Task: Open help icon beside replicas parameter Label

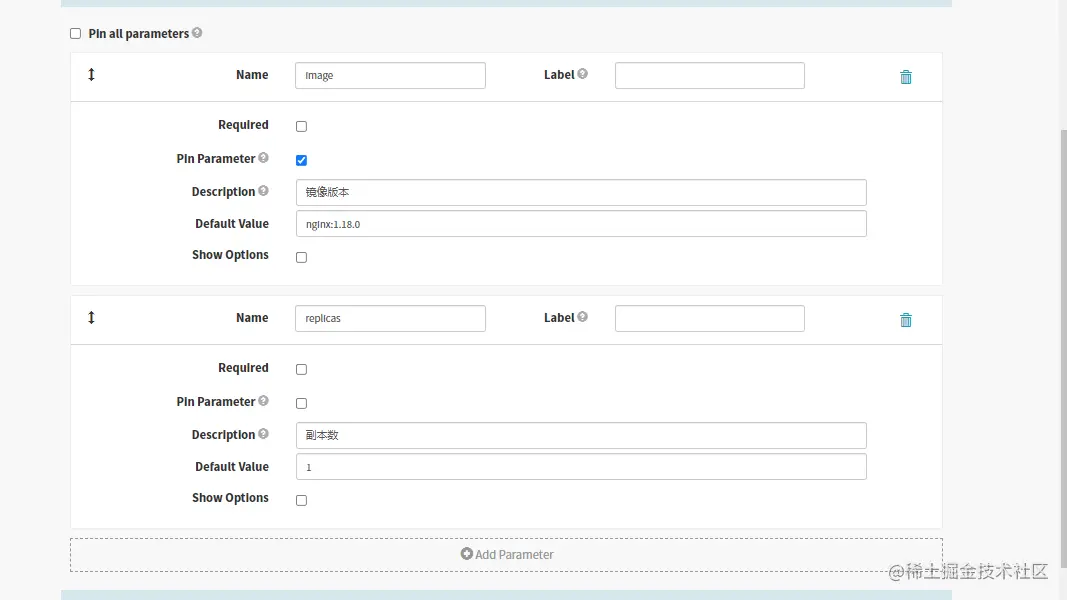Action: (x=582, y=316)
